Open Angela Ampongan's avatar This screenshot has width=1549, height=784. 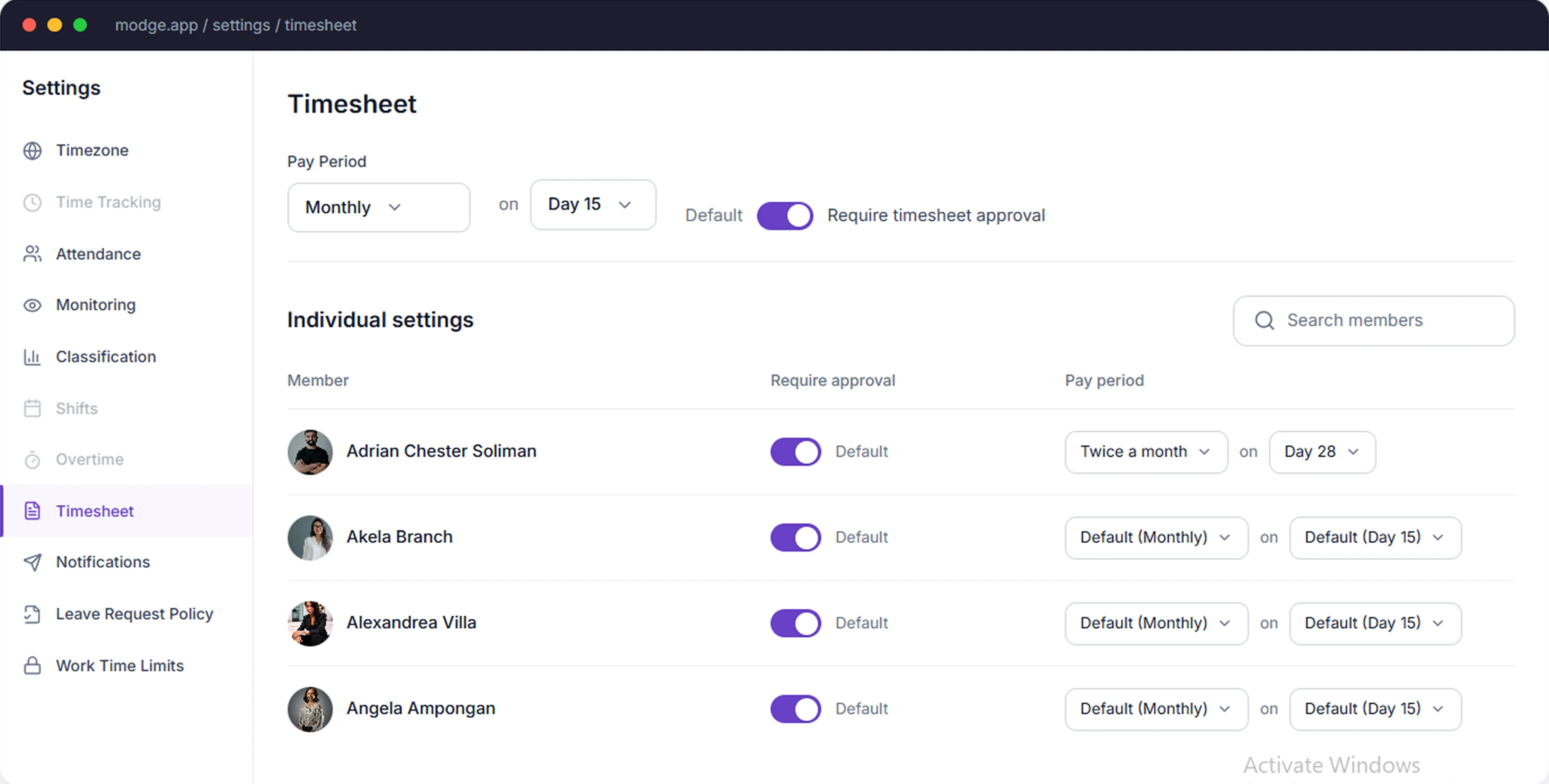pyautogui.click(x=310, y=709)
